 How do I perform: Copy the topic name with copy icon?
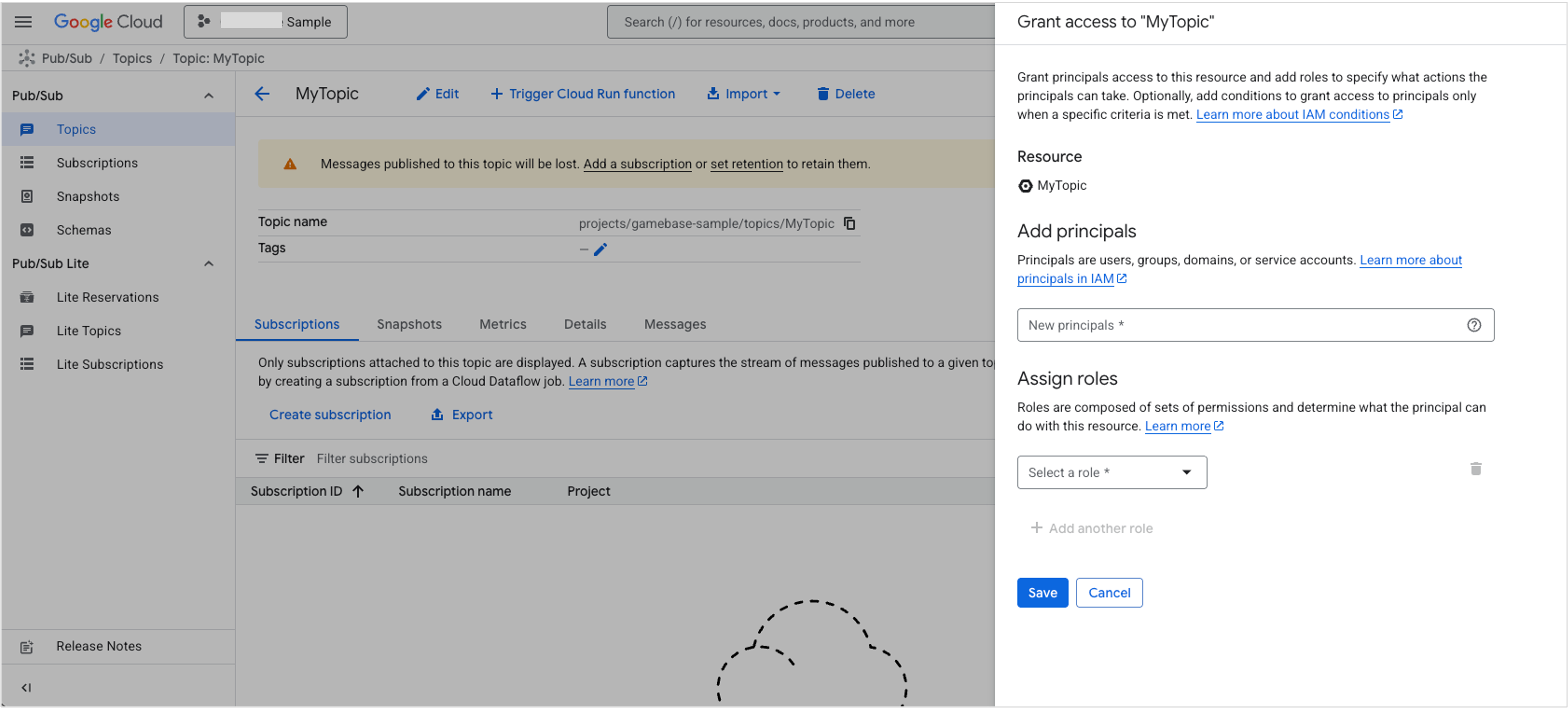tap(850, 223)
